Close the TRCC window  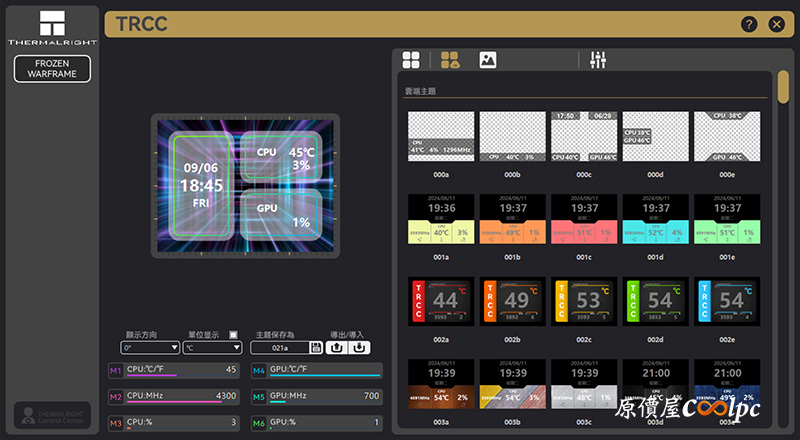(x=777, y=24)
